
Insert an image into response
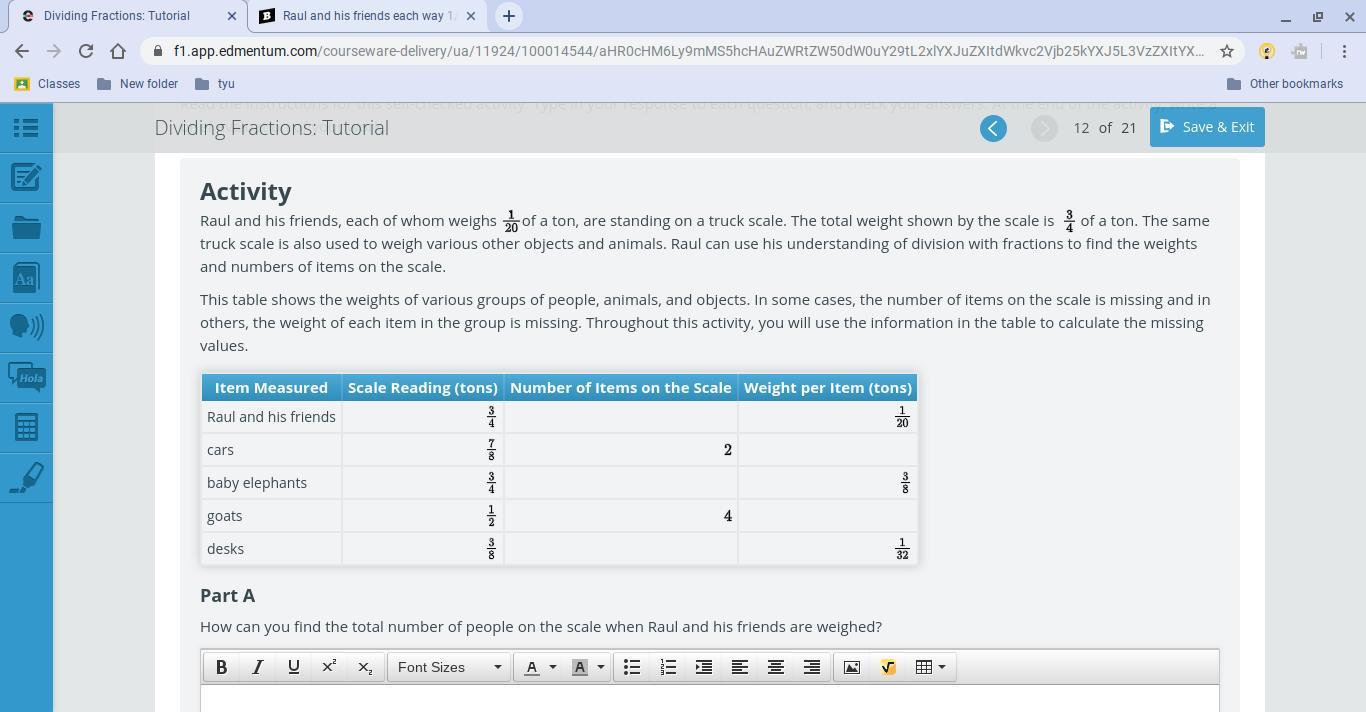coord(852,667)
